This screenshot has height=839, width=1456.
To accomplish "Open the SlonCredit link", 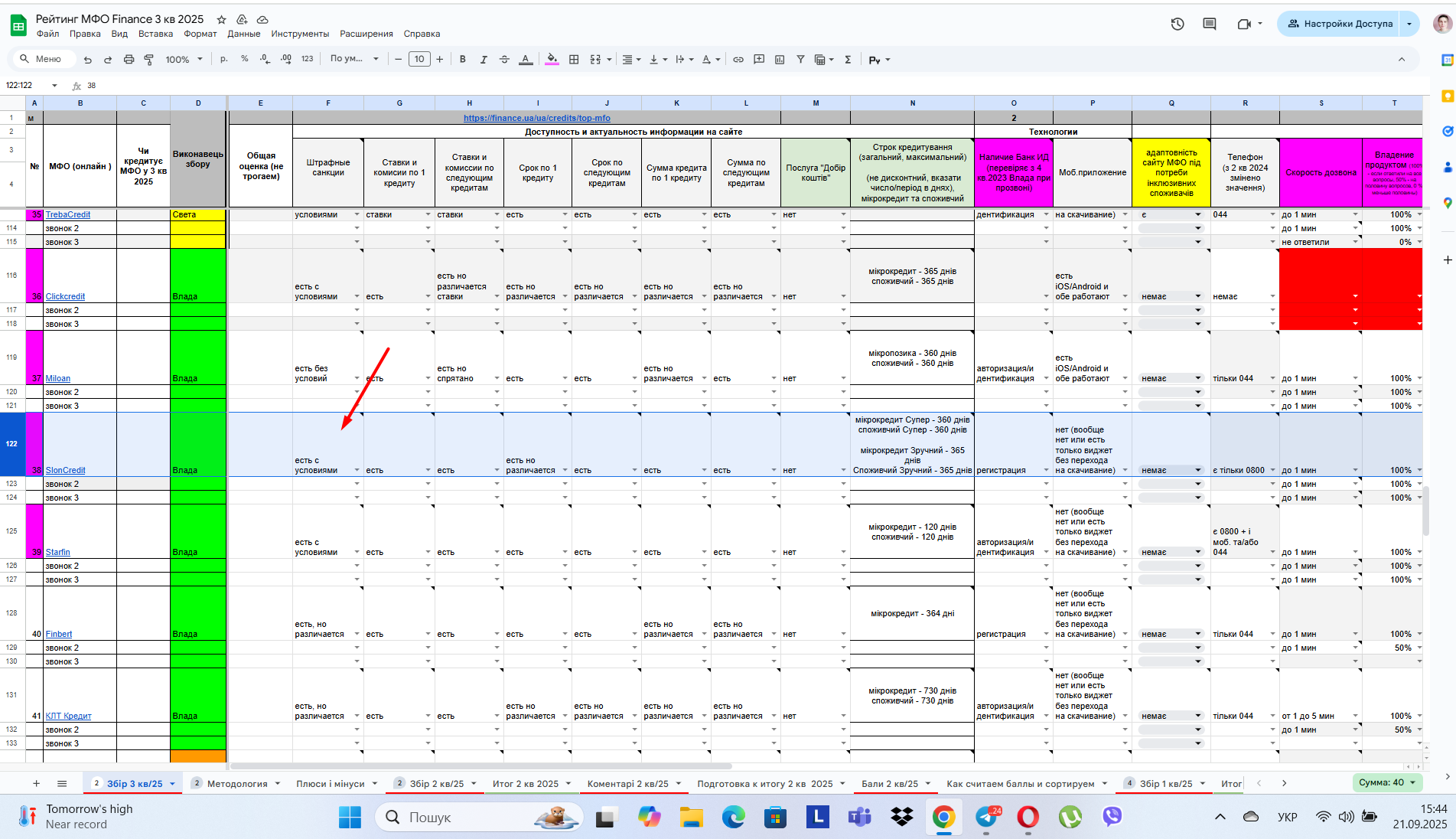I will (x=65, y=470).
